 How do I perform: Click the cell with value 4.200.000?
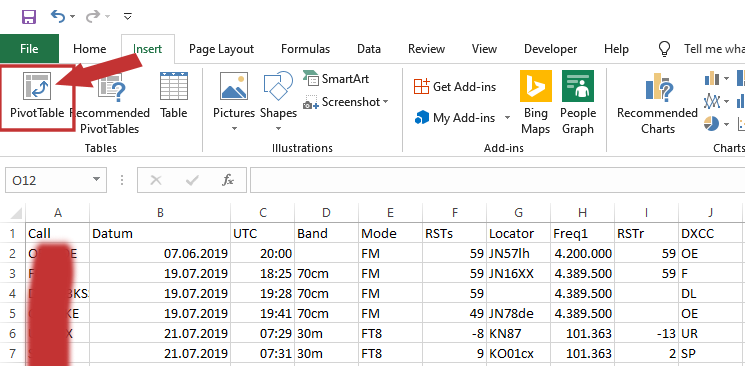[x=583, y=253]
